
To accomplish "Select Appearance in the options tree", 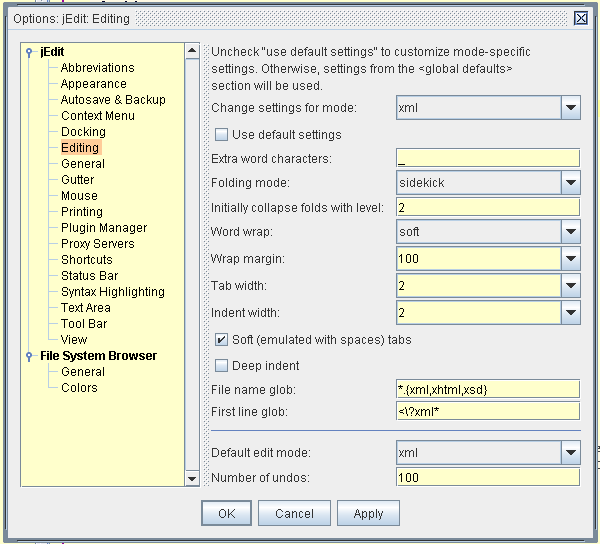I will 93,84.
